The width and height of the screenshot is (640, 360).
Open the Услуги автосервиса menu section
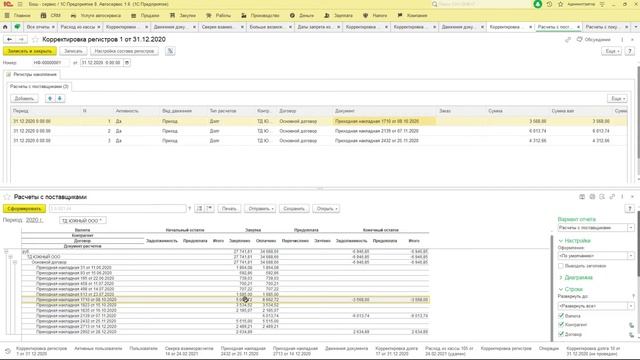click(x=96, y=16)
